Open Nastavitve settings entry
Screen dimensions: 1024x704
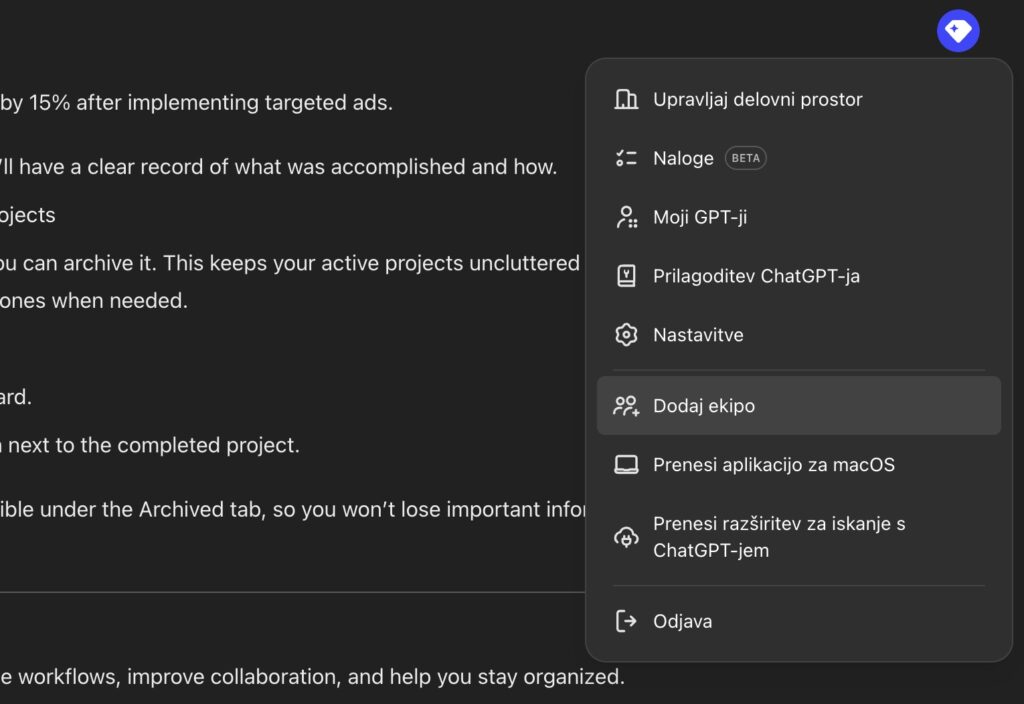(x=799, y=334)
